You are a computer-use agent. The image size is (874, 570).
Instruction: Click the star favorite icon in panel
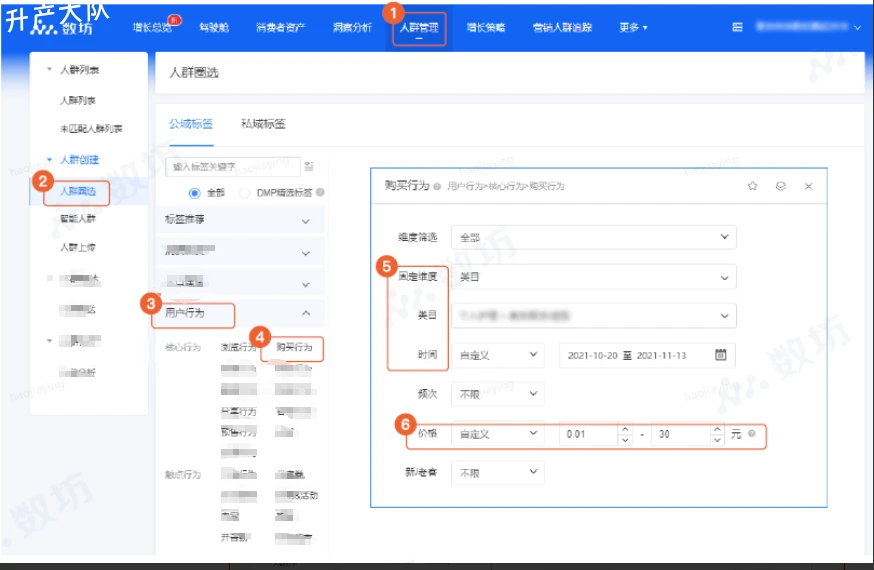point(752,186)
